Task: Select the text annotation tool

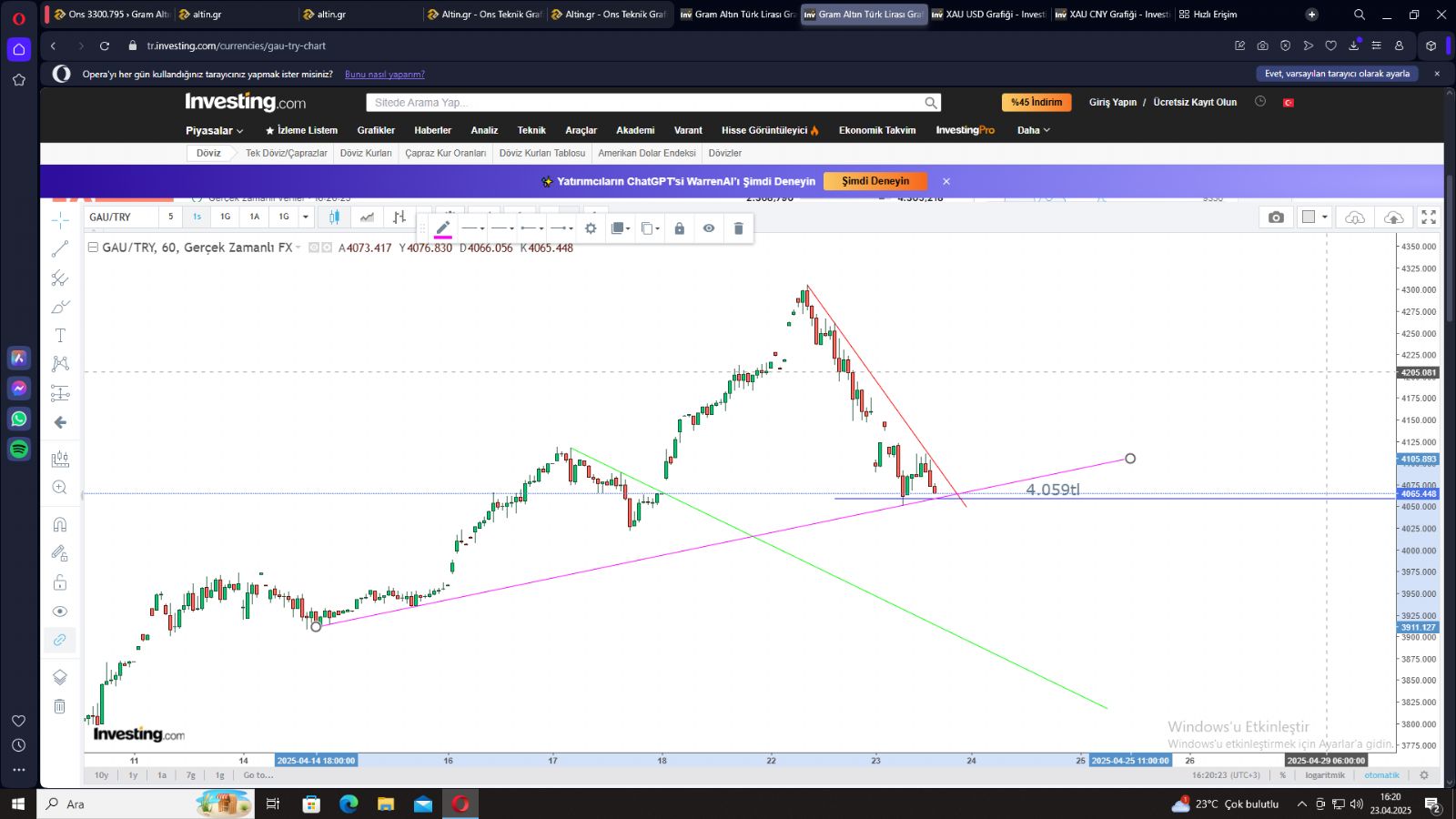Action: [x=60, y=336]
